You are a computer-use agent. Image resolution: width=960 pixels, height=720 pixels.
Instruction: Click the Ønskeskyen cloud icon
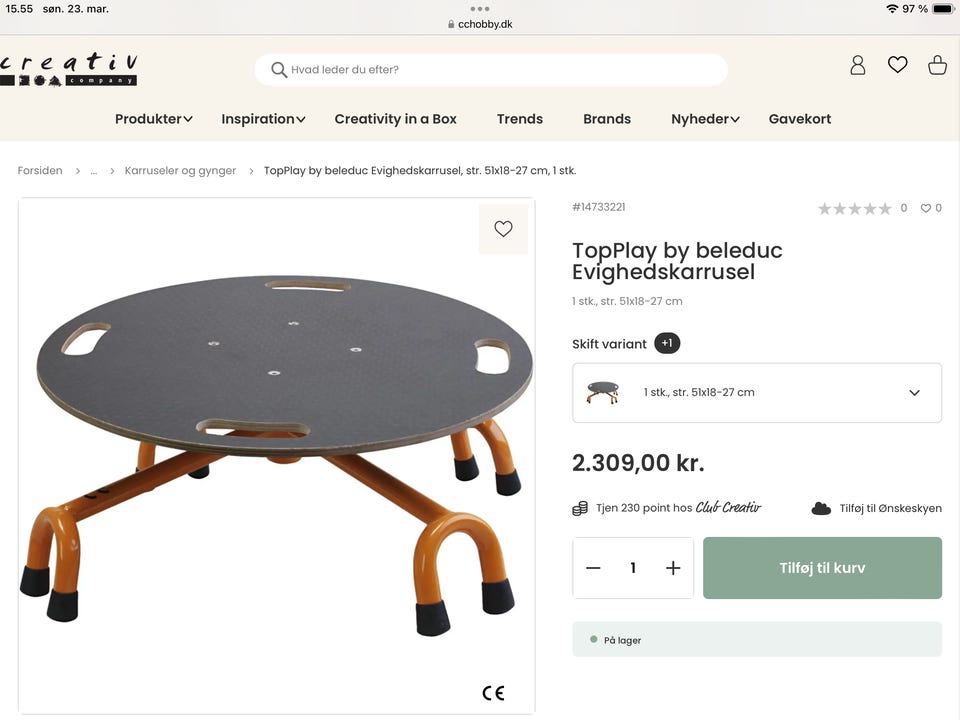click(x=821, y=508)
